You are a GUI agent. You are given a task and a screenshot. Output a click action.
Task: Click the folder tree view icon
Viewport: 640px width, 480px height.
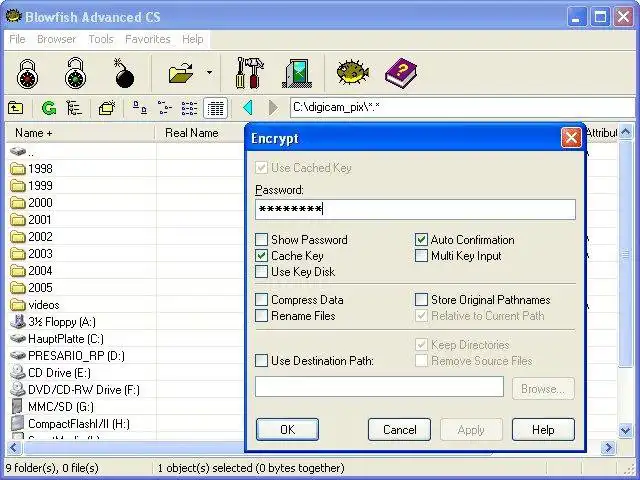click(x=74, y=108)
